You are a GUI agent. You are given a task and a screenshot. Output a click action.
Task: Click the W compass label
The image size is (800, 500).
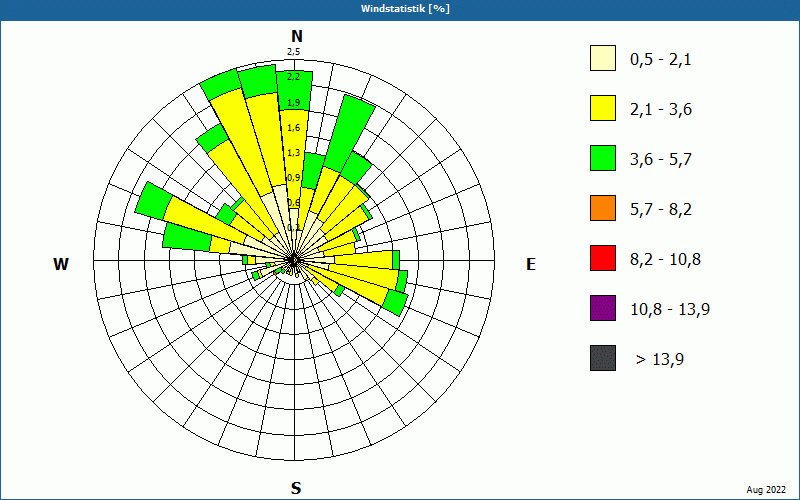pos(61,264)
